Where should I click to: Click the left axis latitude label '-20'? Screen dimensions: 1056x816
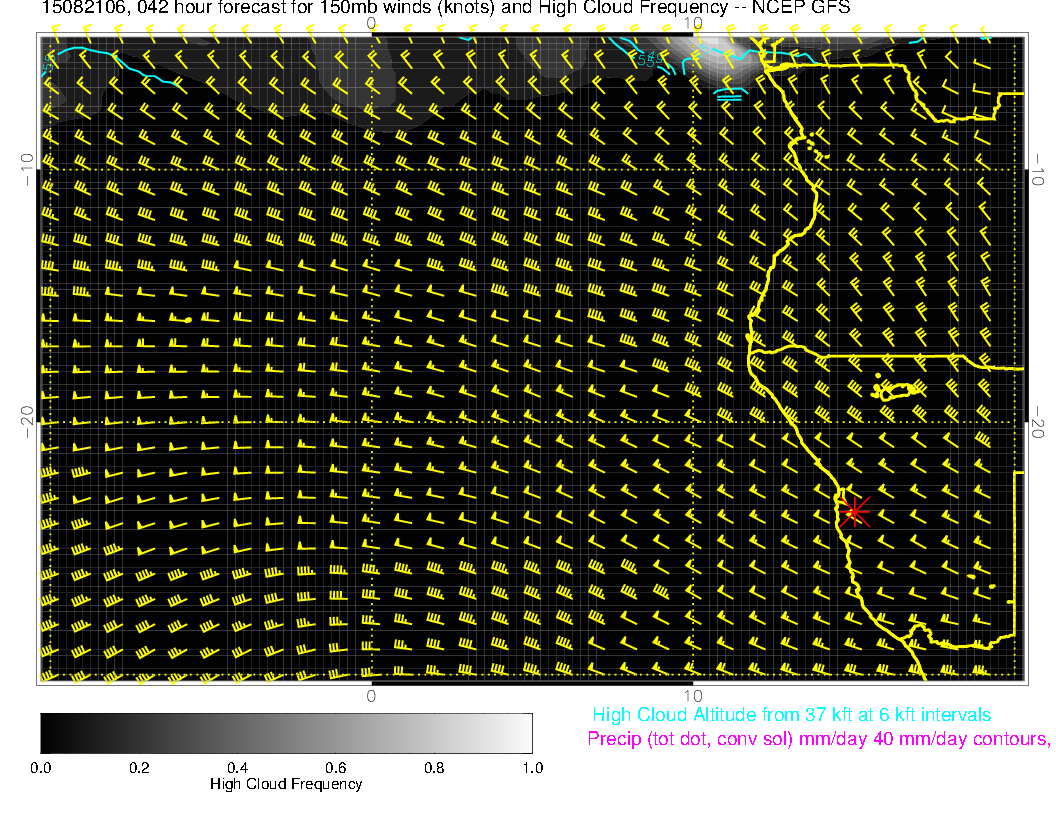27,422
